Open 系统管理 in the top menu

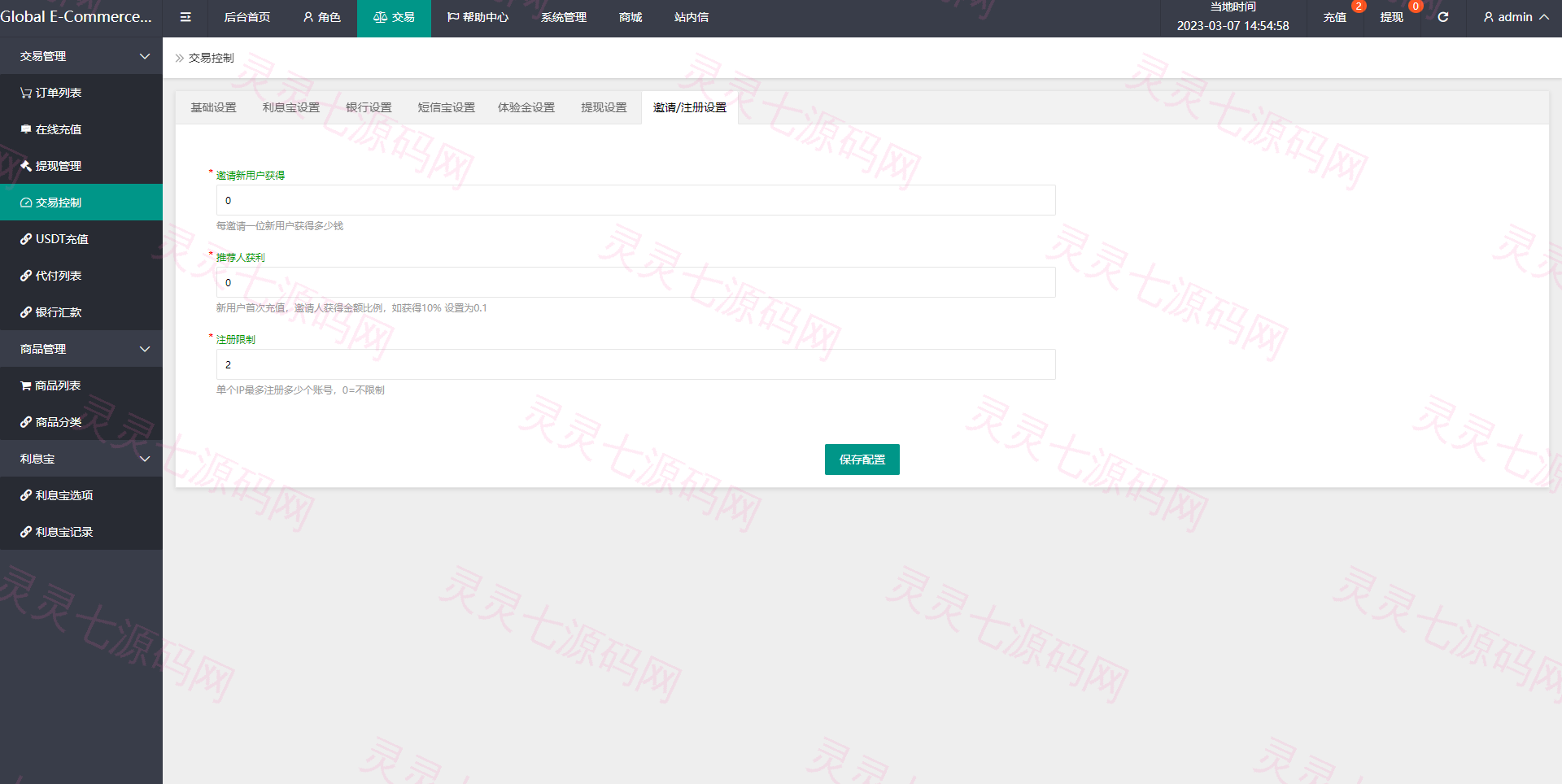coord(564,17)
